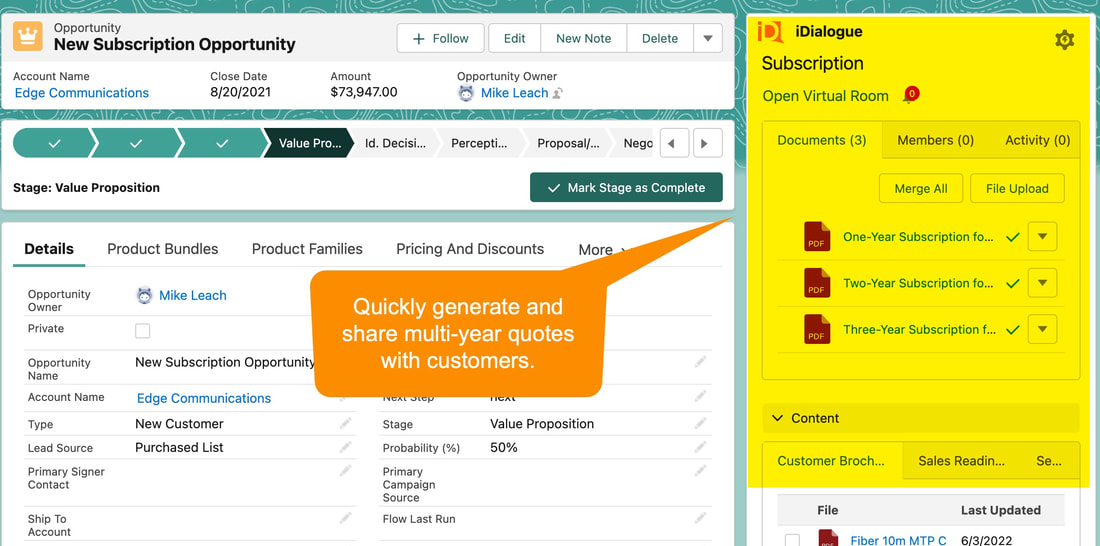Edit Lead Source pencil icon
The height and width of the screenshot is (546, 1100).
tap(345, 447)
